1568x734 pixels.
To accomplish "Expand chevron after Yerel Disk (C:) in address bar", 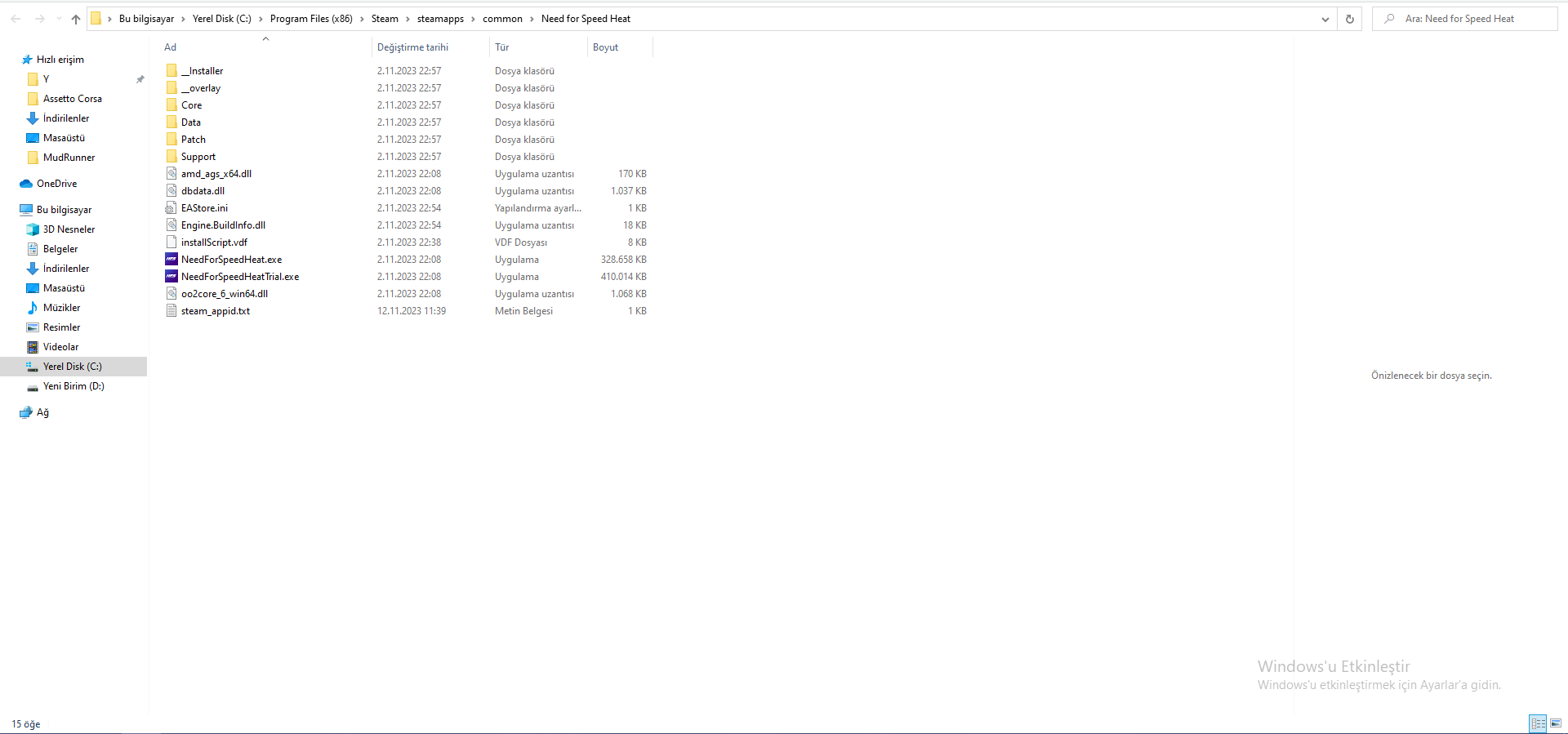I will coord(261,19).
